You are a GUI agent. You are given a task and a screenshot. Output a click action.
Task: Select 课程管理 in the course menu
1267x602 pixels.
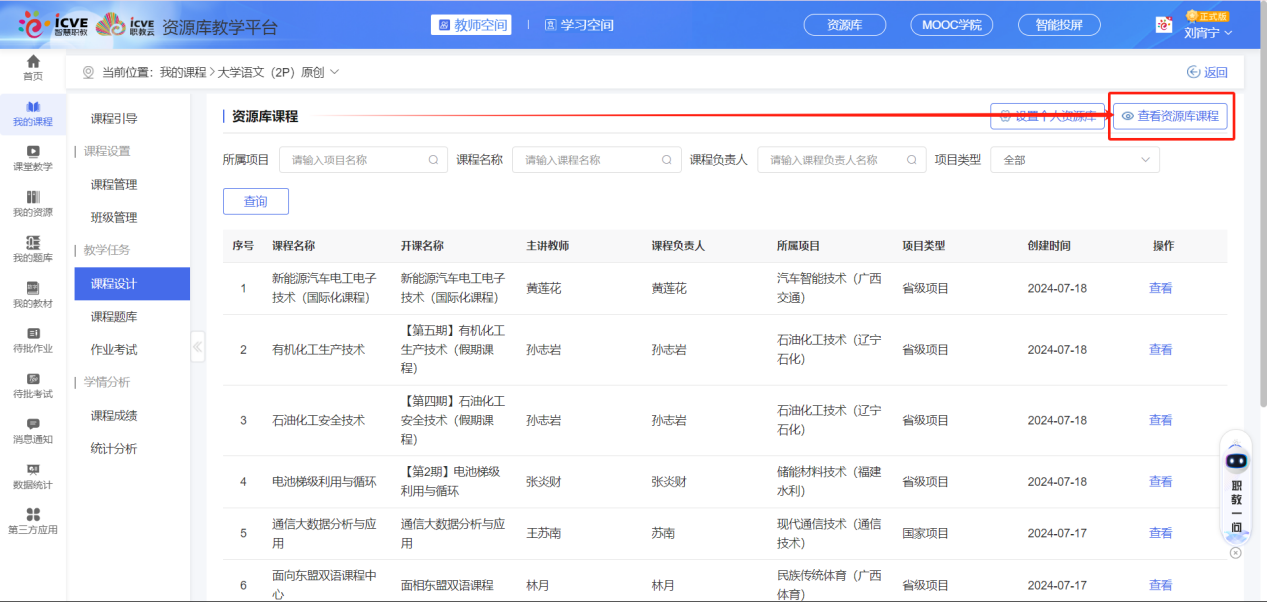(114, 185)
